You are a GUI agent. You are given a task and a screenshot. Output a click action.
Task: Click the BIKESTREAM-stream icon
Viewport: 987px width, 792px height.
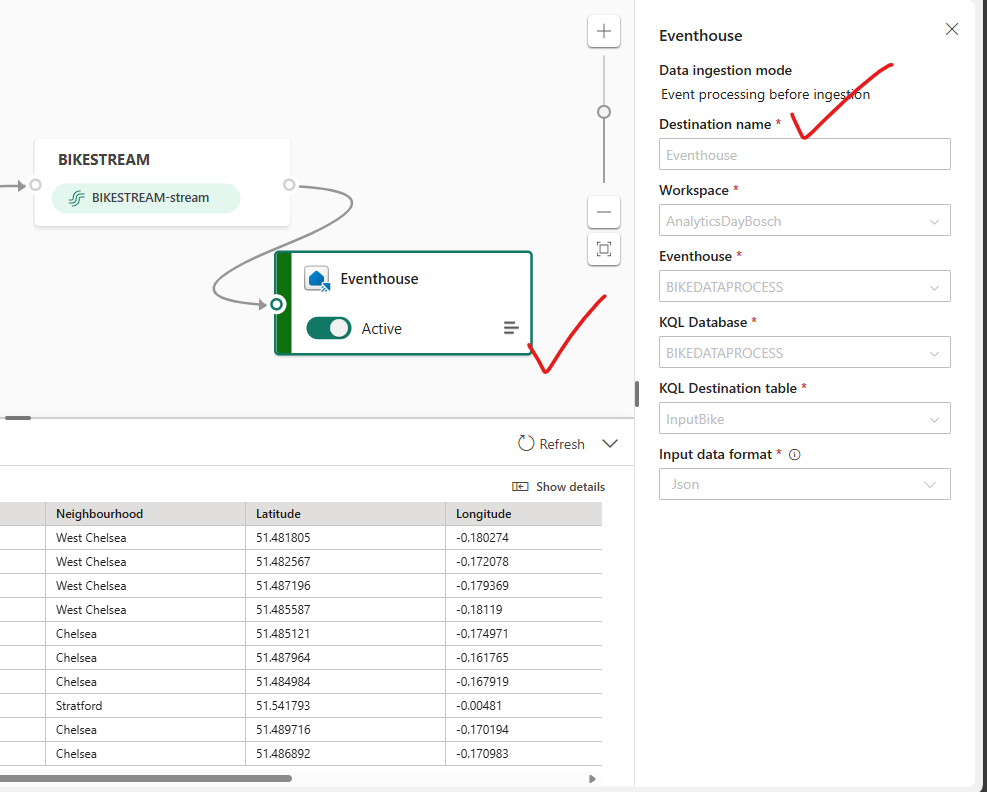pyautogui.click(x=76, y=198)
